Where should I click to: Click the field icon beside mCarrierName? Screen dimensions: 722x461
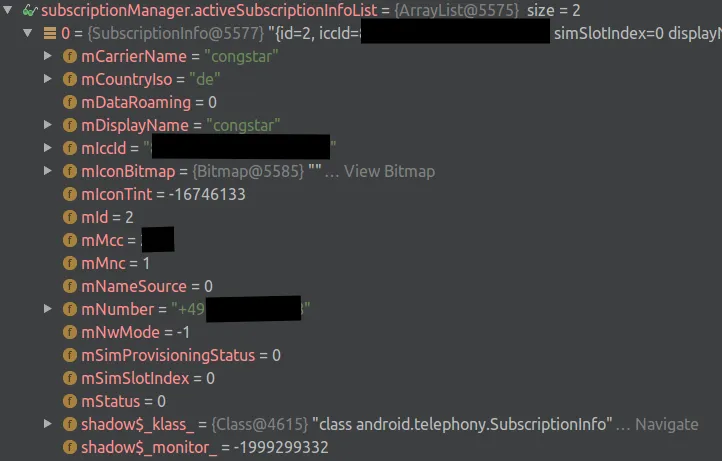tap(70, 57)
